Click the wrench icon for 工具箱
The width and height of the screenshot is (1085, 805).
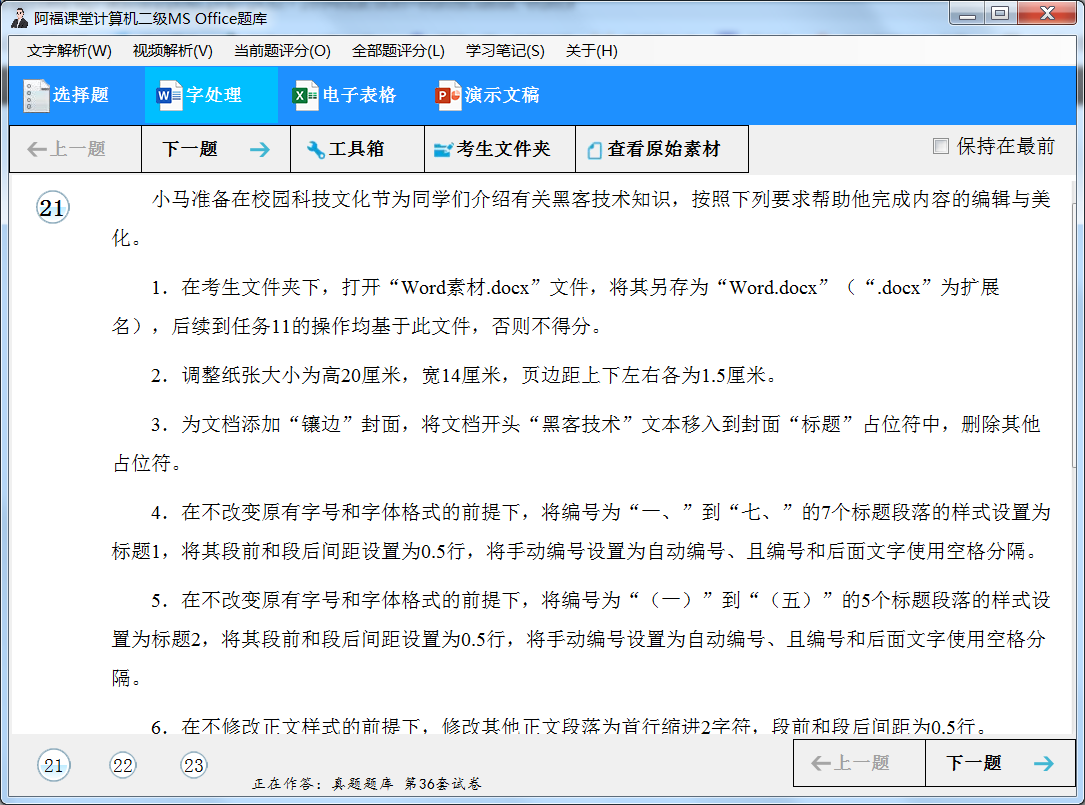315,150
